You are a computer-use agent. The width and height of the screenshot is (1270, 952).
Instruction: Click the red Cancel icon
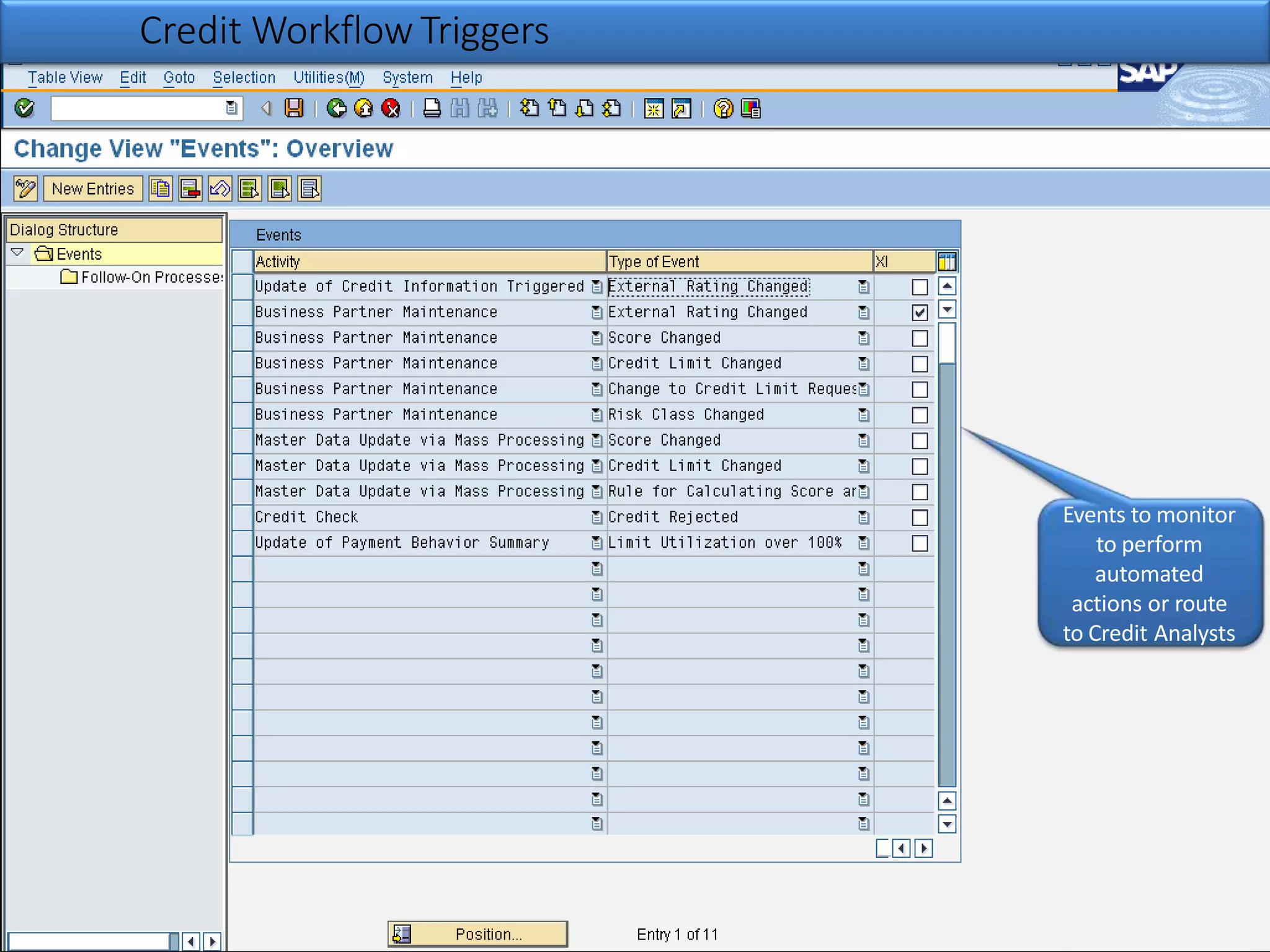391,108
